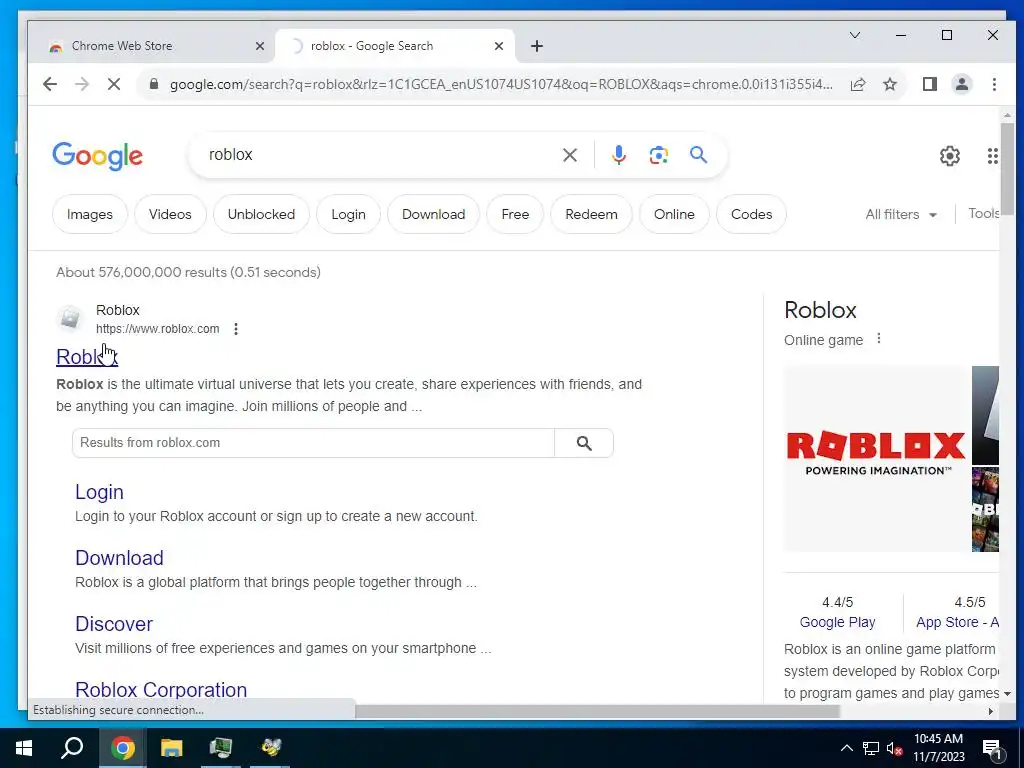The width and height of the screenshot is (1024, 768).
Task: Open the Windows Start menu
Action: 24,748
